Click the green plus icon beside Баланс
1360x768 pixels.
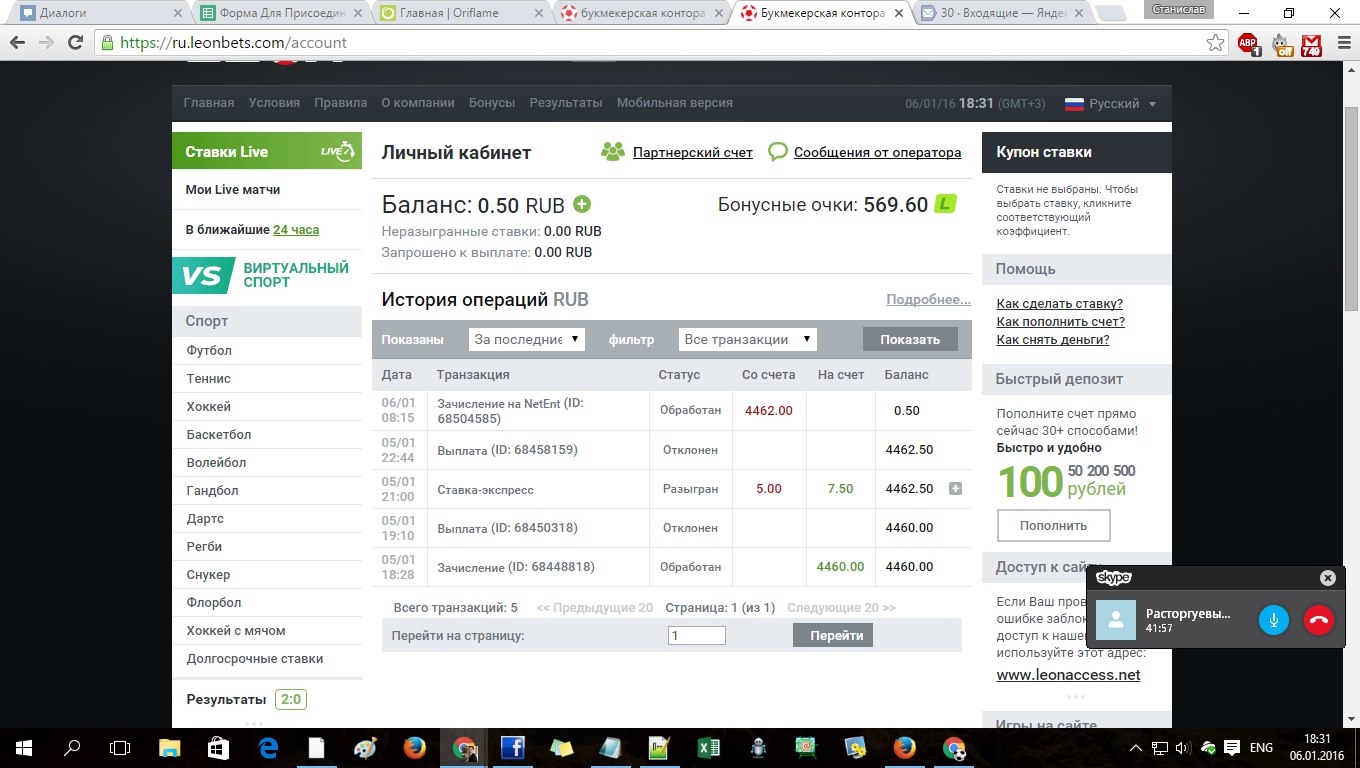(582, 204)
